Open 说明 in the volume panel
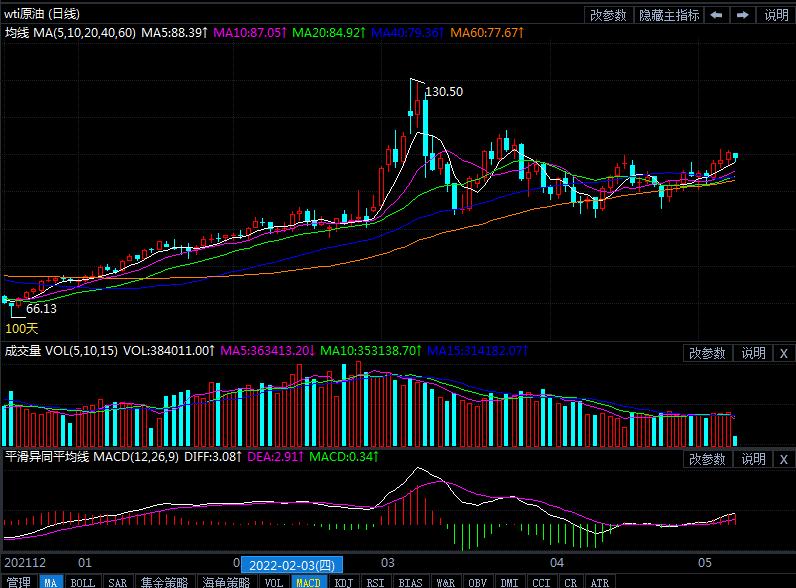 (752, 353)
